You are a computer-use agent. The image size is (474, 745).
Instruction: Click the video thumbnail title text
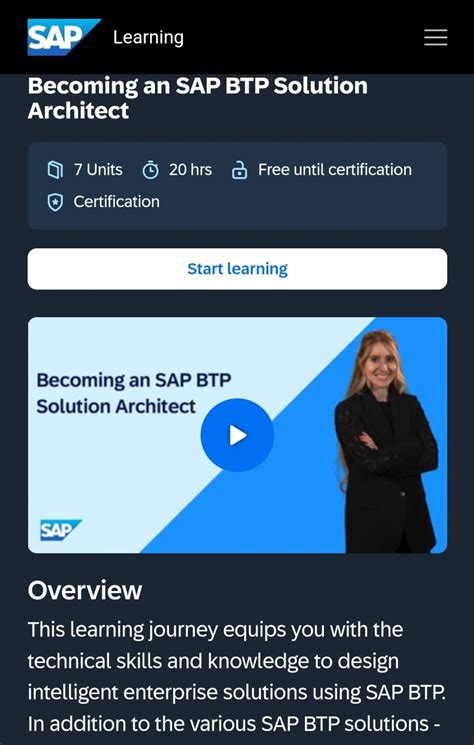pos(133,393)
